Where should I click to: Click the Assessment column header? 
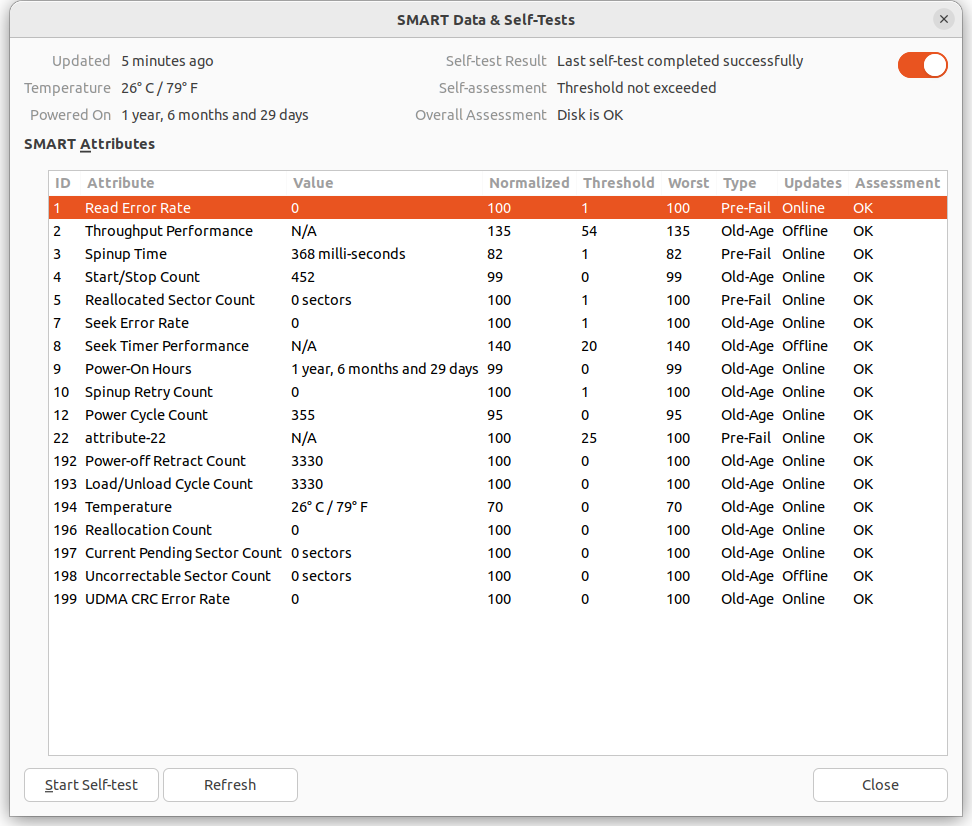[x=897, y=183]
